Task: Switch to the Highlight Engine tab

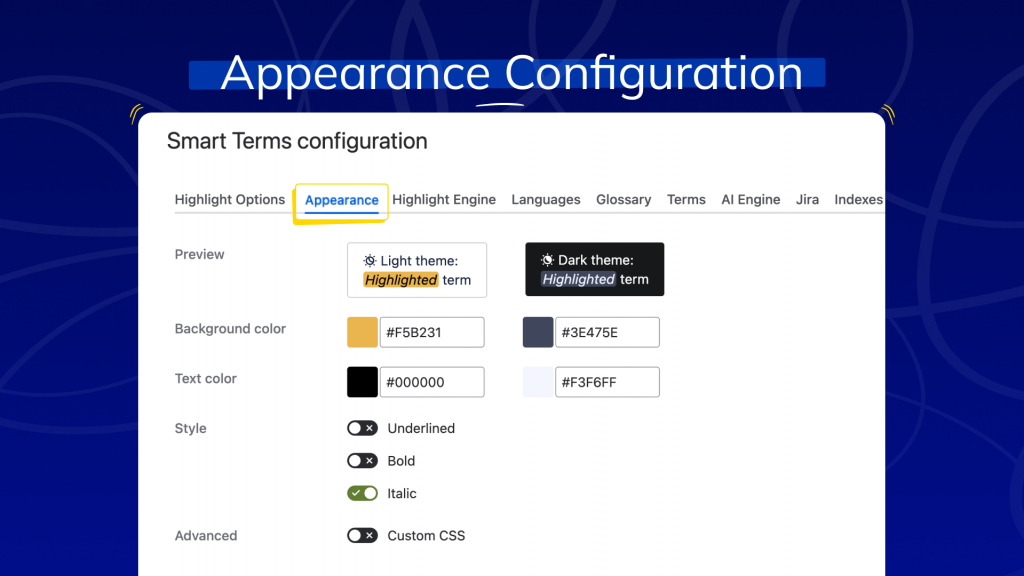Action: click(444, 200)
